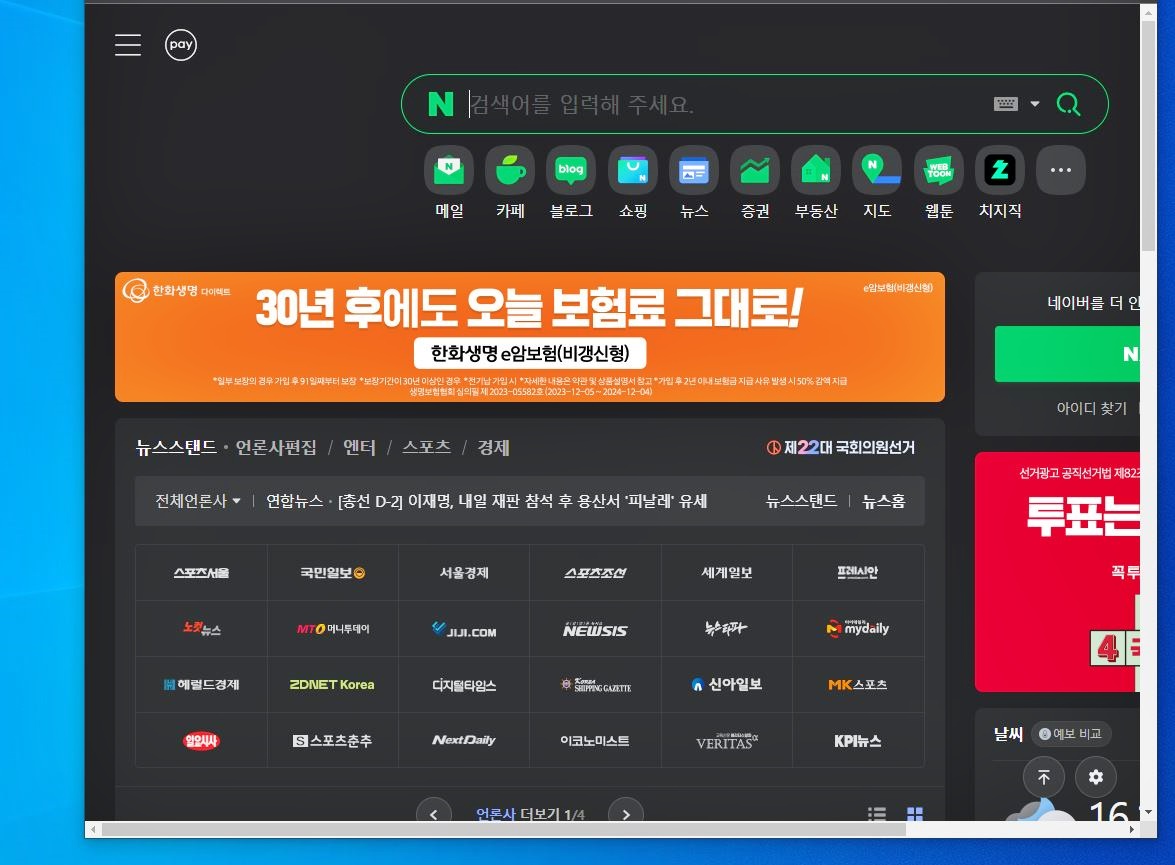Viewport: 1175px width, 865px height.
Task: Open the KPI뉴스 press logo
Action: [x=858, y=741]
